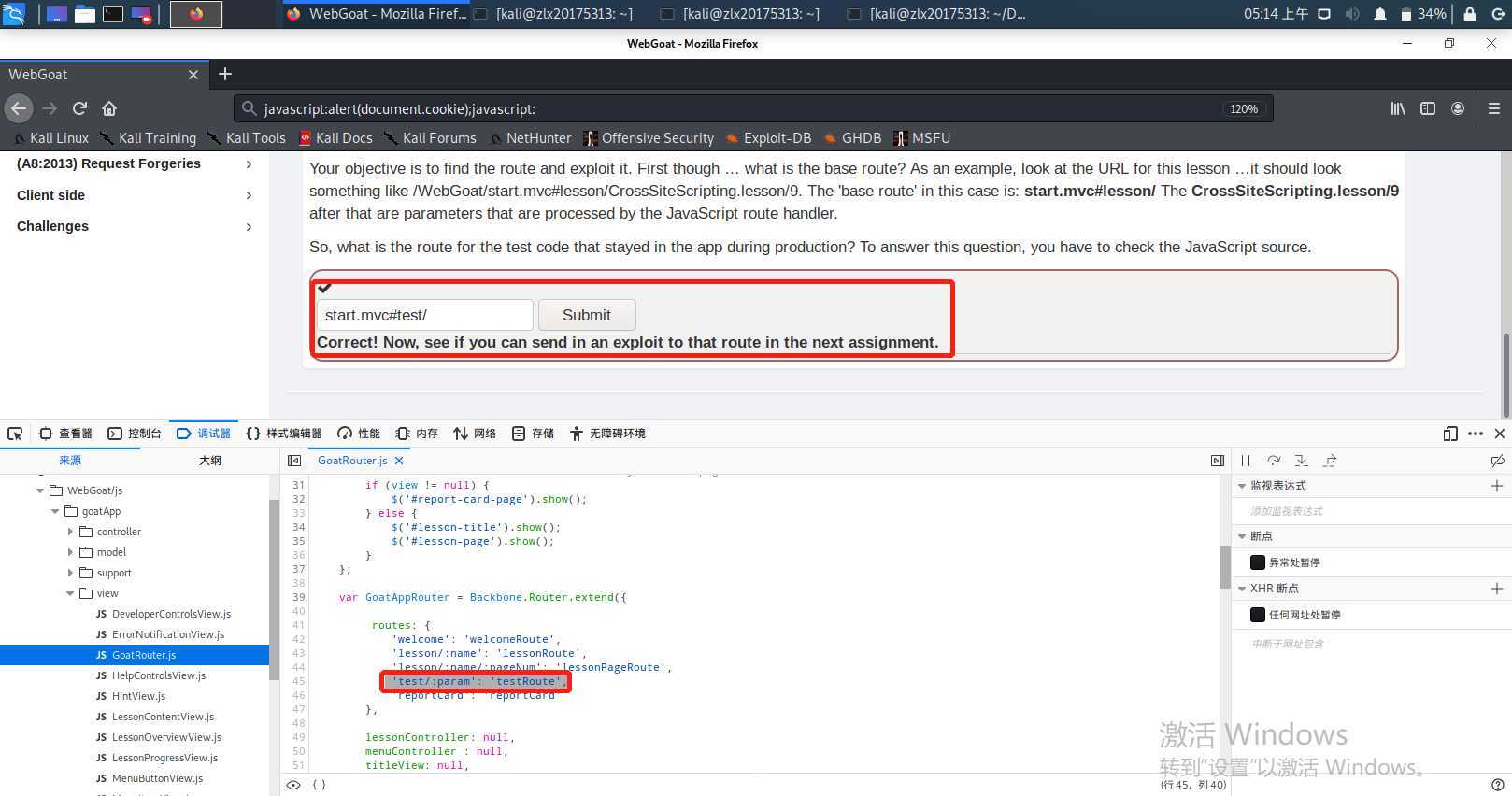Click the debugger step over icon
Screen dimensions: 1512x796
[x=1274, y=461]
